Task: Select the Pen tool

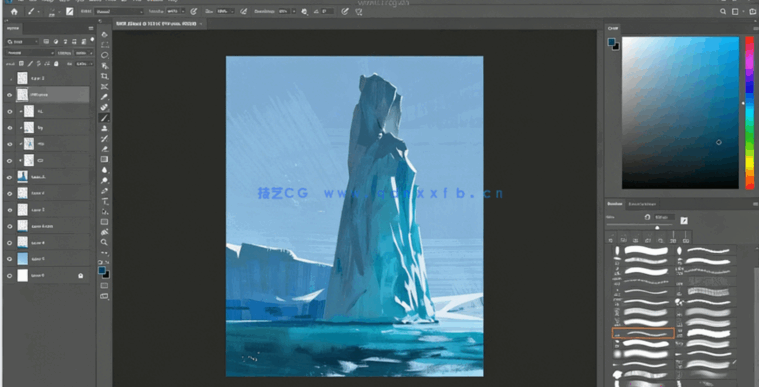Action: 105,191
